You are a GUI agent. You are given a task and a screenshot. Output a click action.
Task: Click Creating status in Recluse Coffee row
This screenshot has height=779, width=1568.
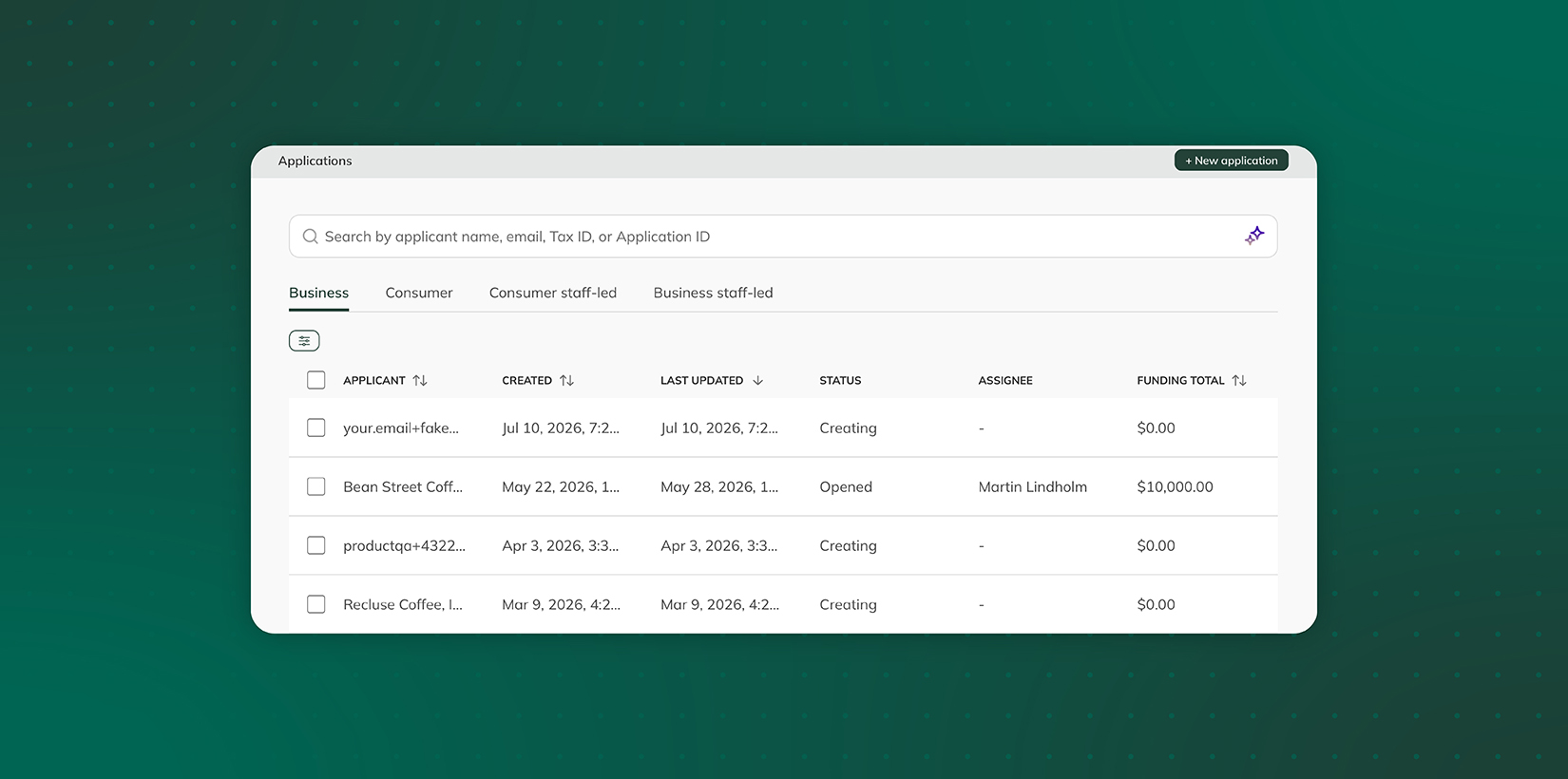tap(848, 605)
